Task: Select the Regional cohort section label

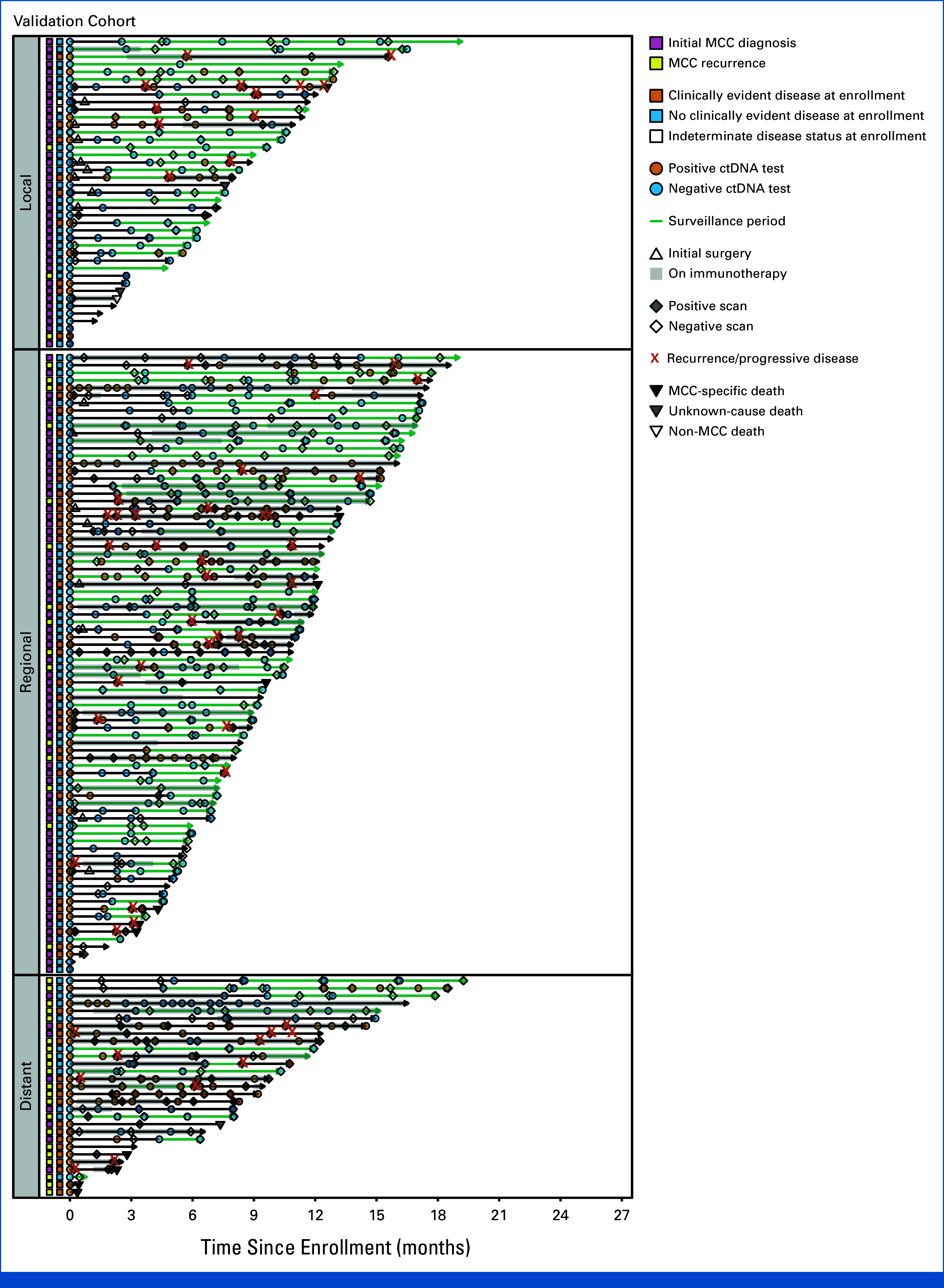Action: (x=26, y=662)
